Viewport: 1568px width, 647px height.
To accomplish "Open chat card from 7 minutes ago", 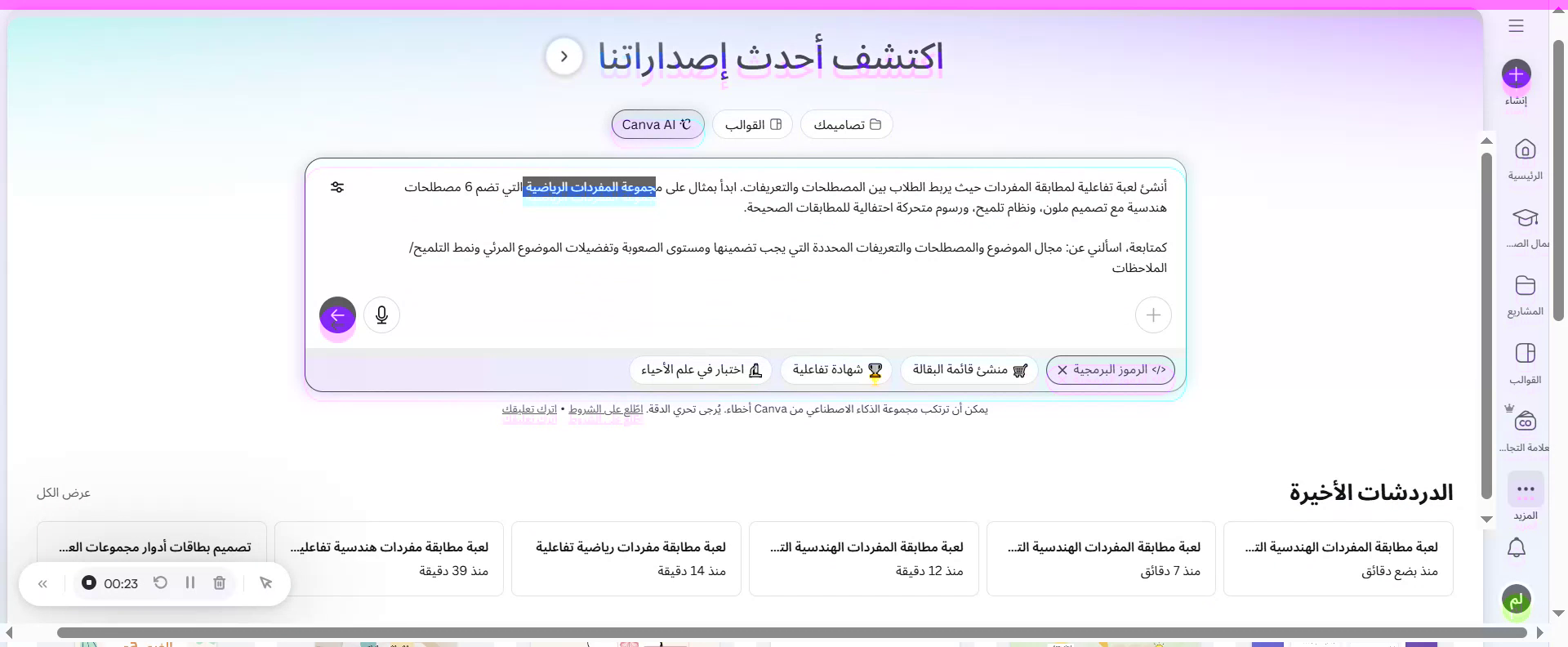I will click(x=1101, y=559).
